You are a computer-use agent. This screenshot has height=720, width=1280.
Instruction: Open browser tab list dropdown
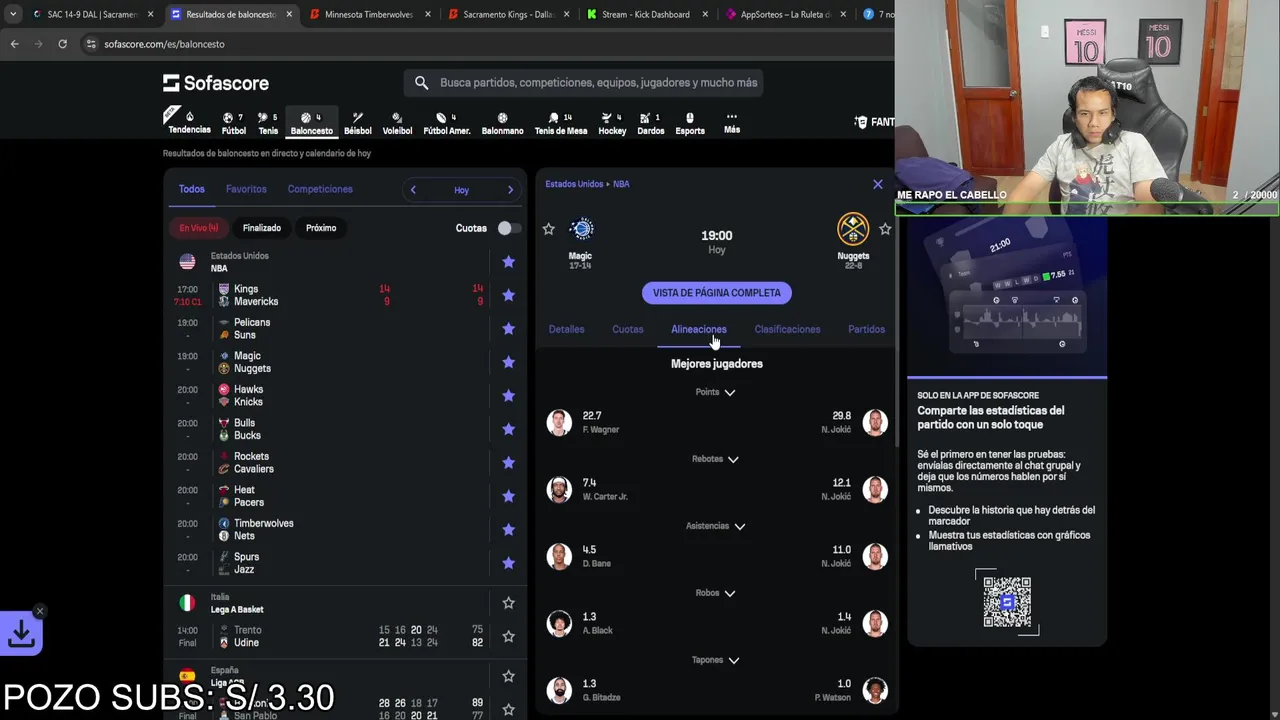[x=13, y=14]
